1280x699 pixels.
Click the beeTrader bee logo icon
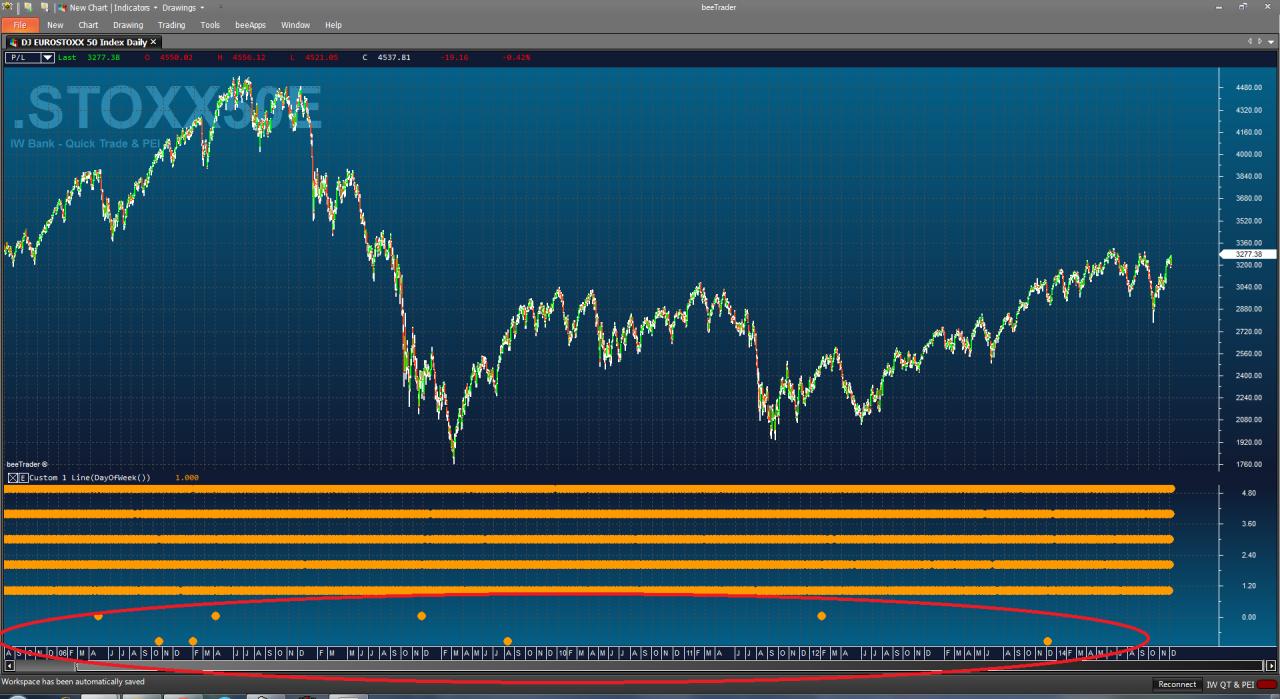(7, 7)
